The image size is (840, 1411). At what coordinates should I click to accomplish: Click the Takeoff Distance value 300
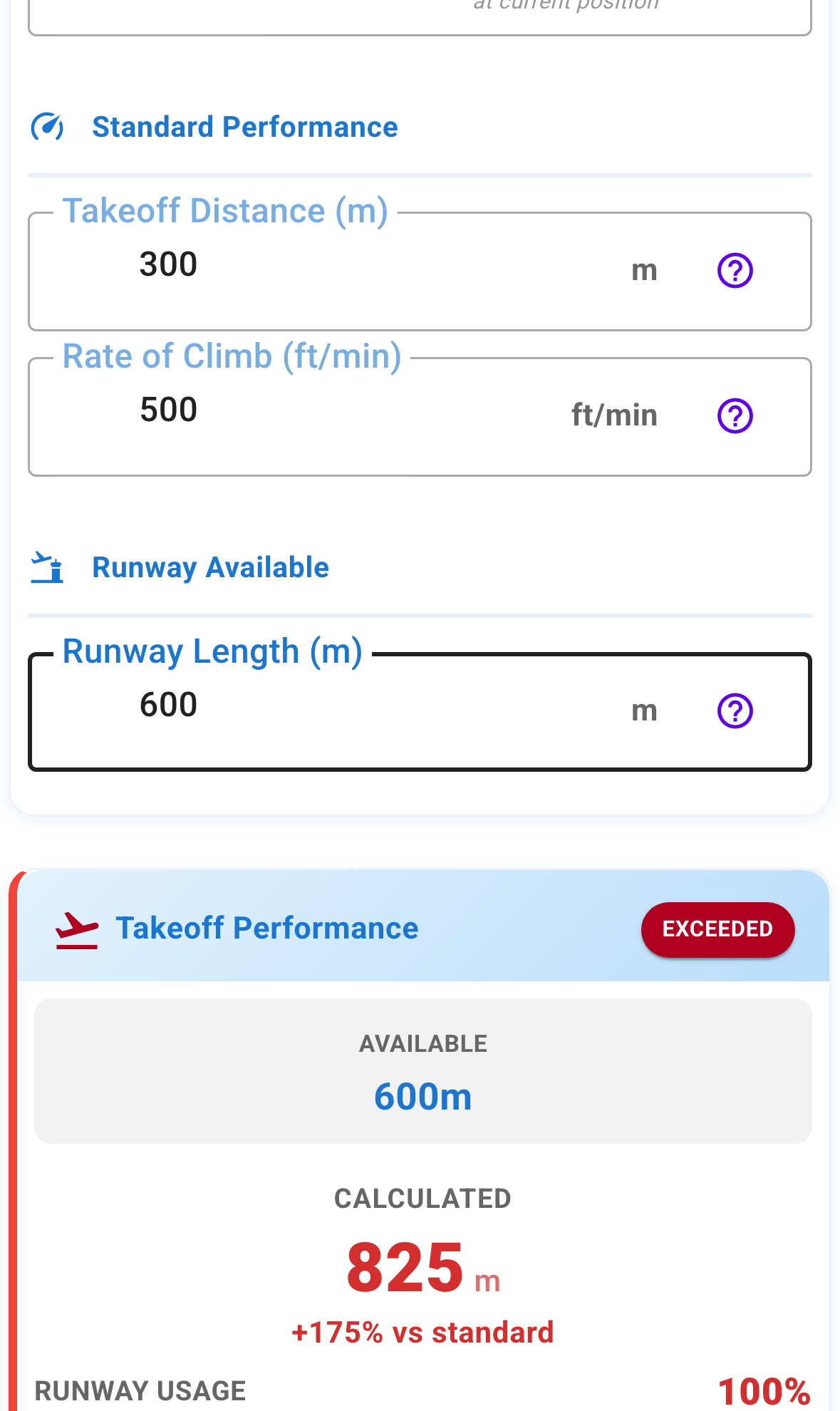tap(169, 265)
